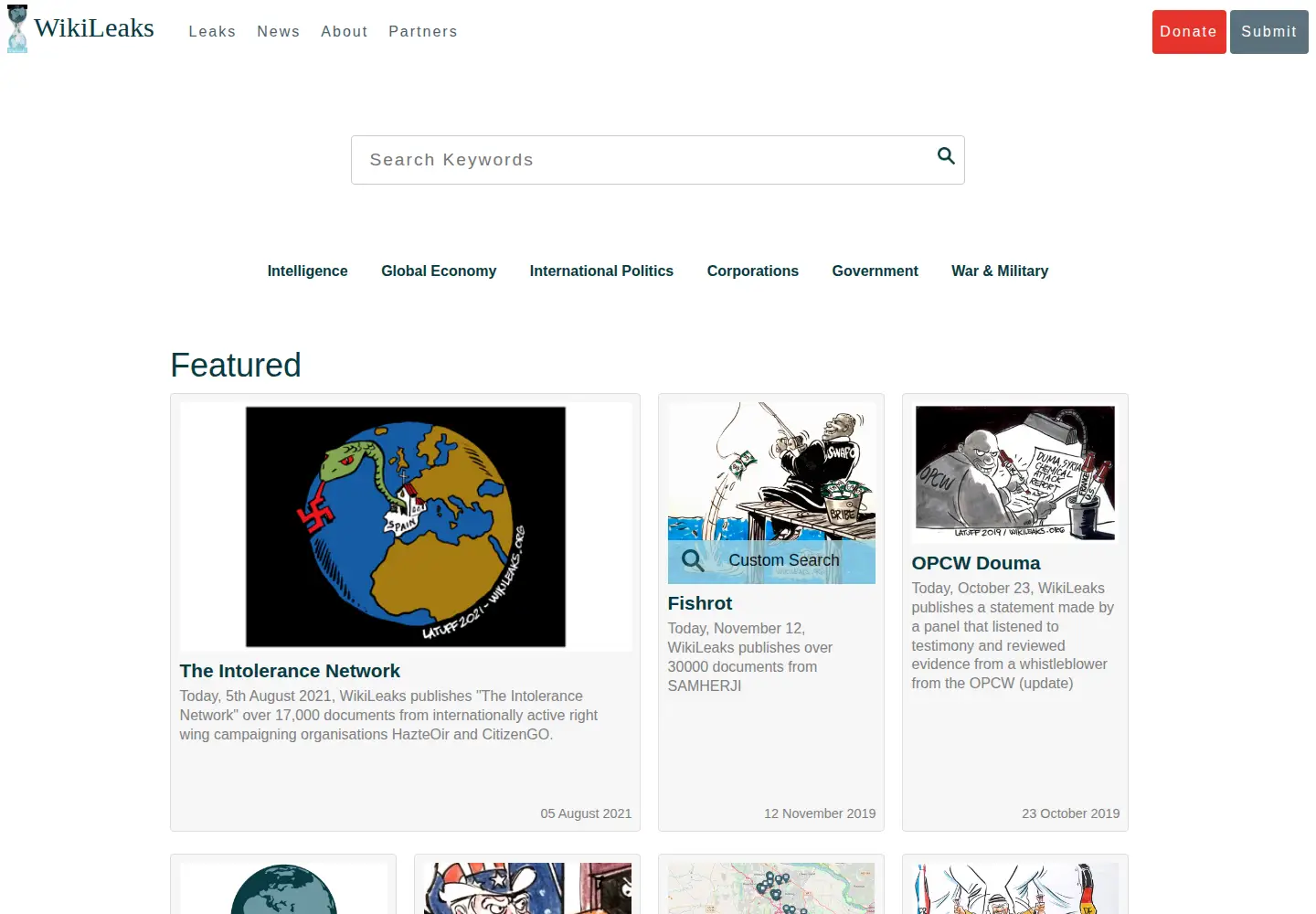The width and height of the screenshot is (1316, 914).
Task: Open the WikiLeaks home title link
Action: pos(94,28)
